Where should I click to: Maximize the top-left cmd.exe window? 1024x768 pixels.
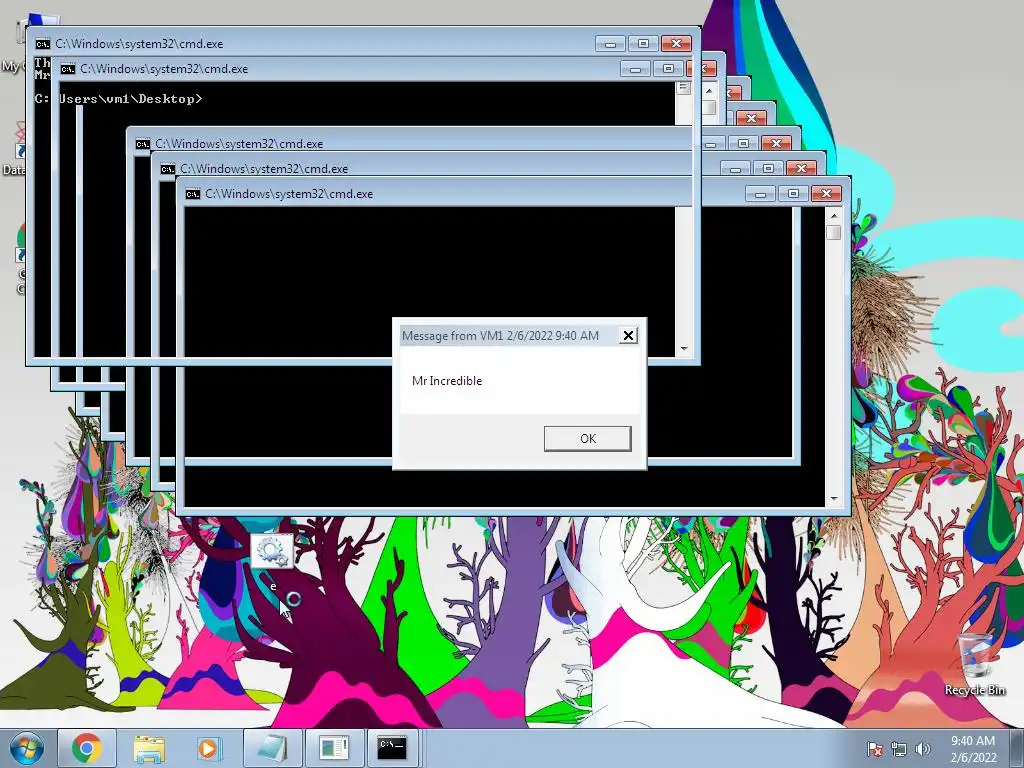(x=643, y=44)
